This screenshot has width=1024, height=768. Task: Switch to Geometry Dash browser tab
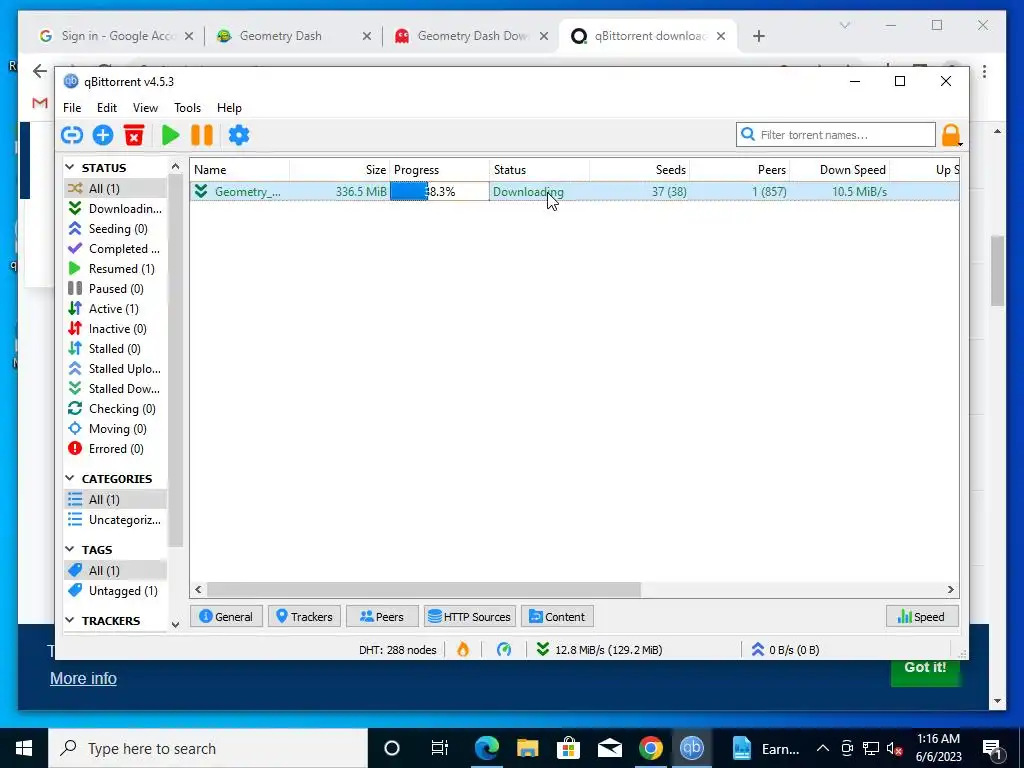[x=294, y=36]
